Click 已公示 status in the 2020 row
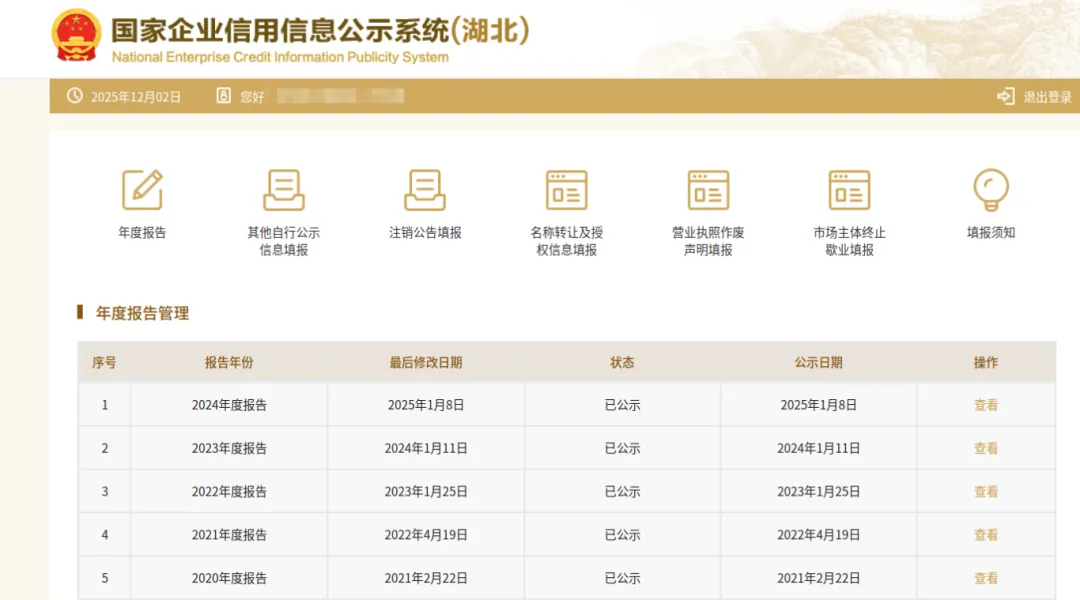1080x600 pixels. [x=622, y=578]
